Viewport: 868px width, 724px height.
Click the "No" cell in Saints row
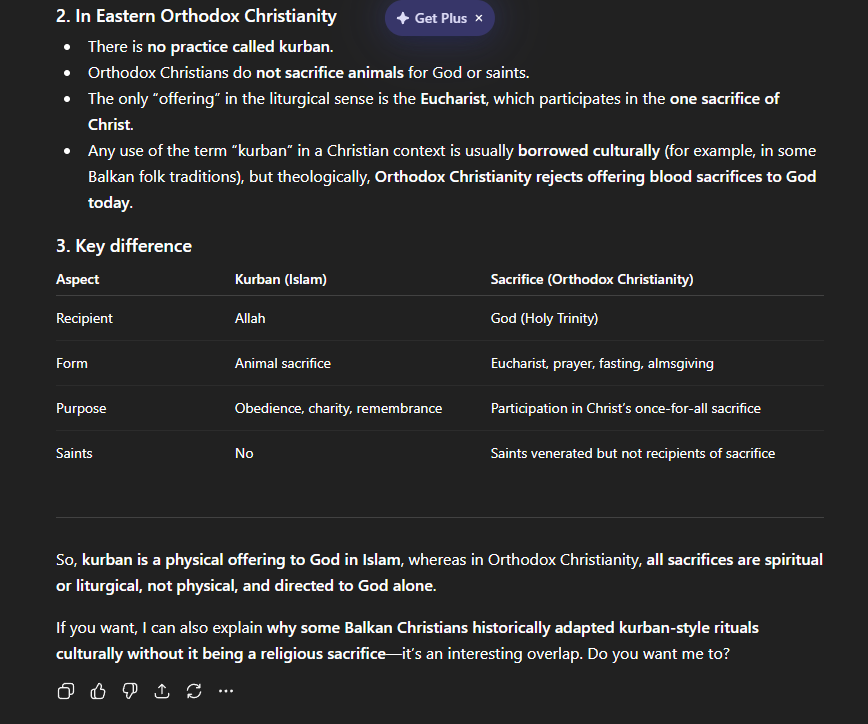244,453
